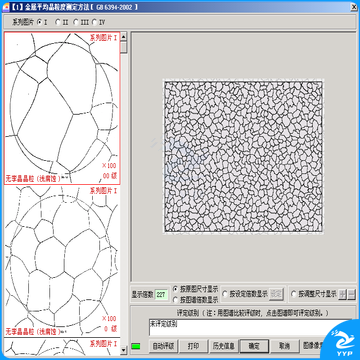Choose 按原图尺寸显示 display option
Image resolution: width=360 pixels, height=360 pixels.
[x=175, y=289]
